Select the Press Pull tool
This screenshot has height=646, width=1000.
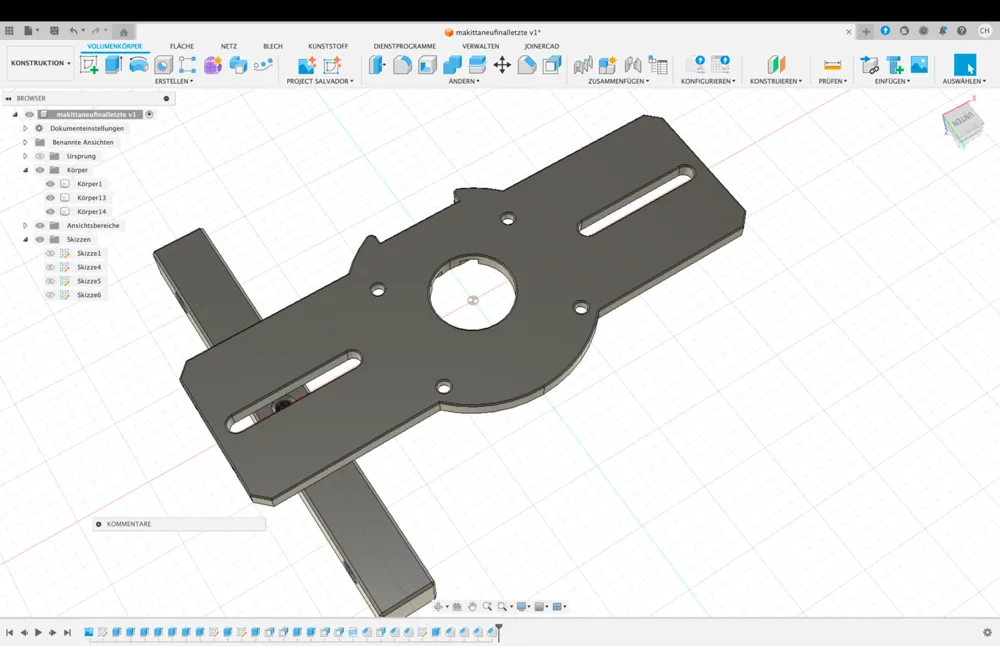pos(378,64)
